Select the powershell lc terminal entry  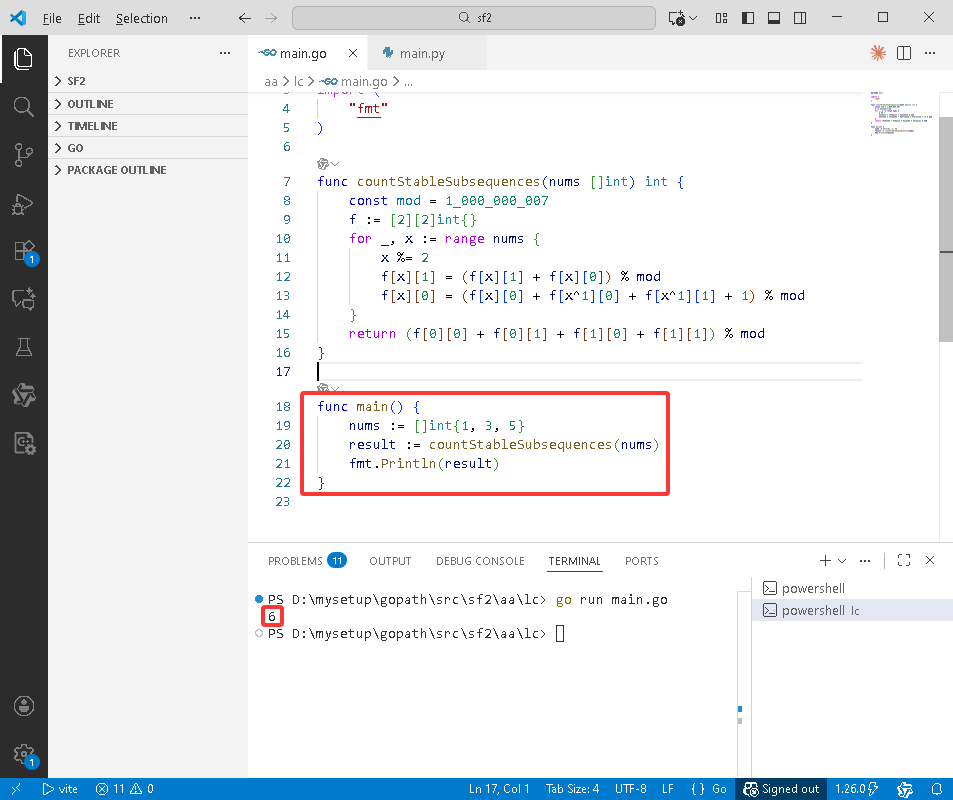(852, 610)
